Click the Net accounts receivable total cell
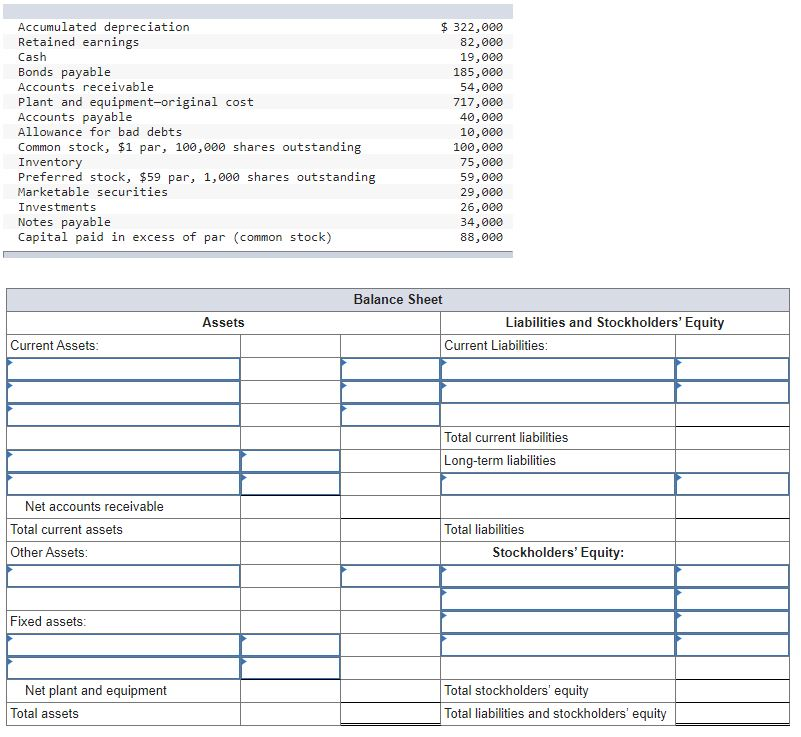This screenshot has width=801, height=737. tap(390, 507)
